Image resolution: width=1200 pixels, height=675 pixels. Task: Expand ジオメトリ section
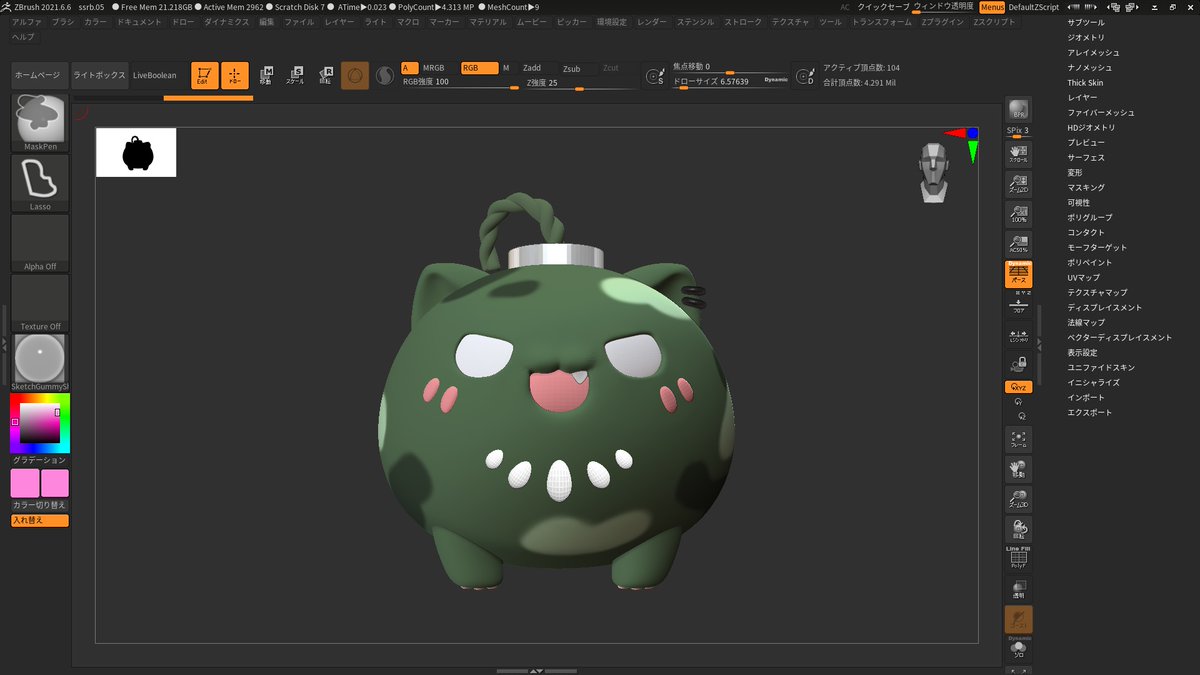point(1087,37)
